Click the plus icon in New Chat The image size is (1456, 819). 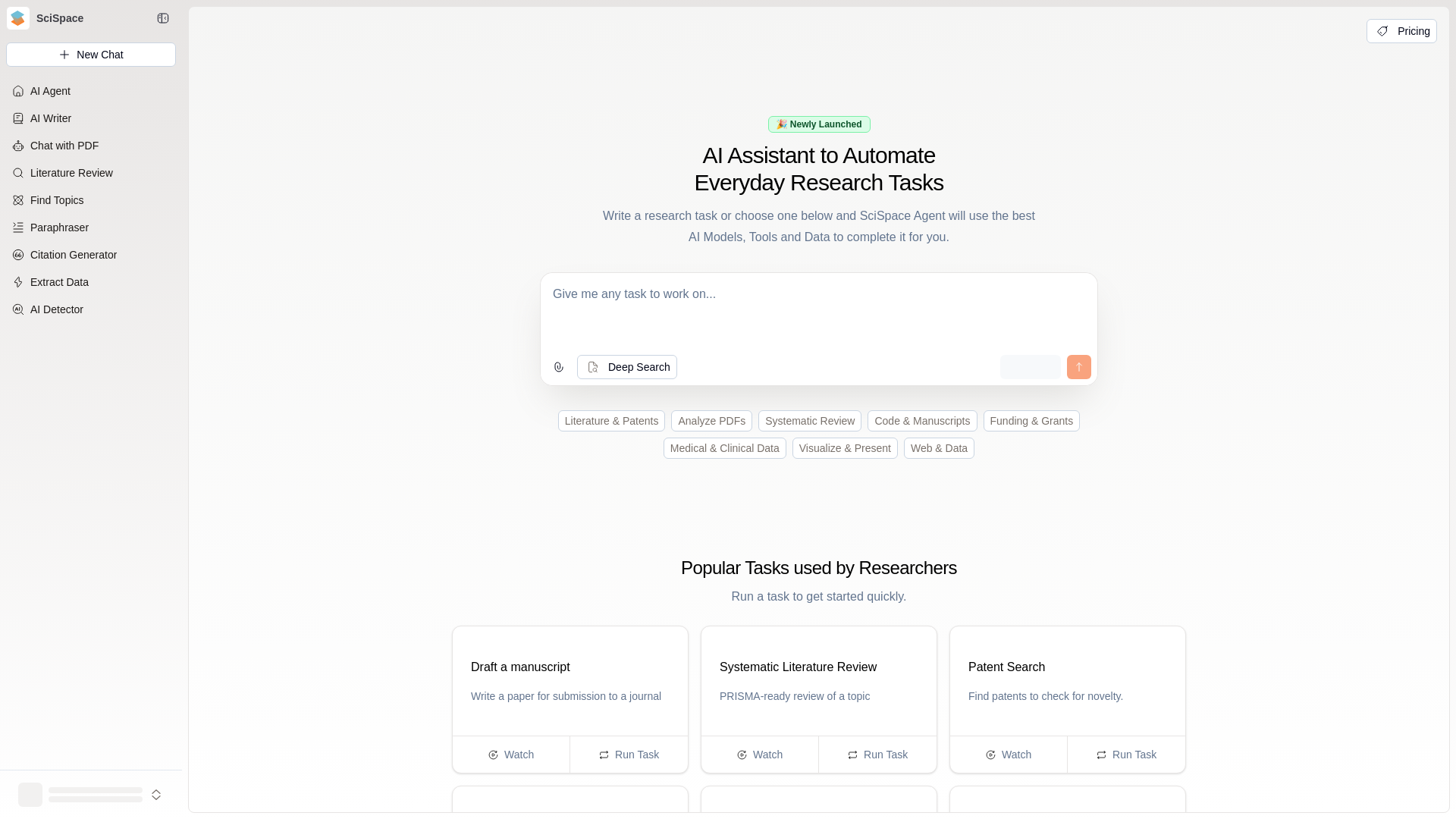(x=64, y=55)
